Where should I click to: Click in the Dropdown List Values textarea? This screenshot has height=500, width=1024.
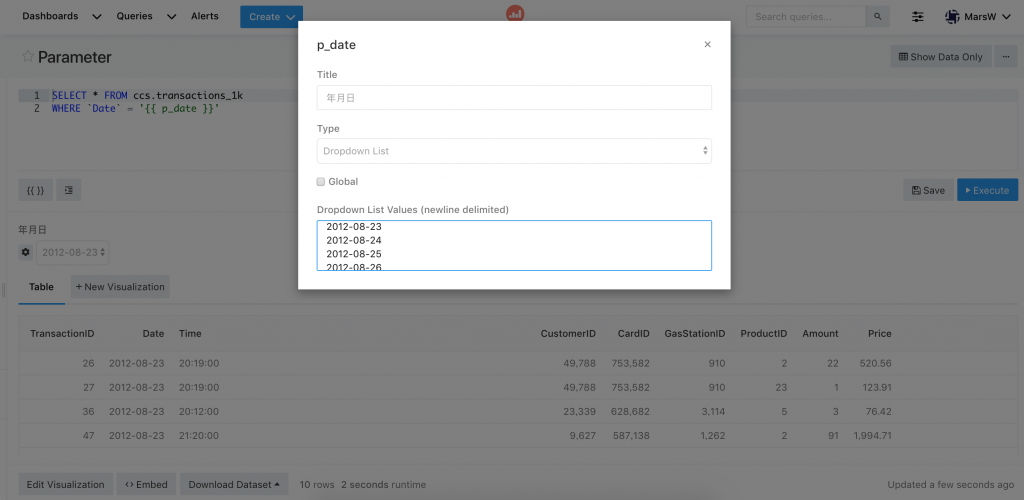pyautogui.click(x=514, y=245)
